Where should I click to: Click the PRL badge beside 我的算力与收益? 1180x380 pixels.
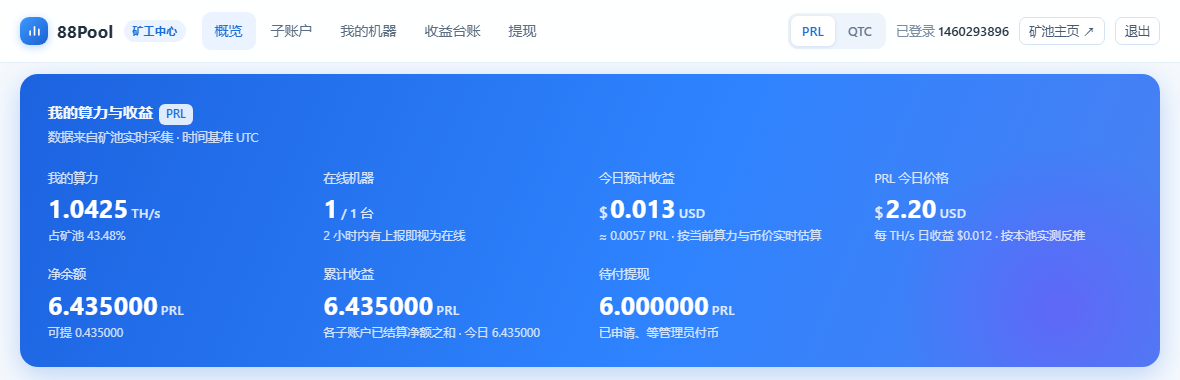click(176, 114)
